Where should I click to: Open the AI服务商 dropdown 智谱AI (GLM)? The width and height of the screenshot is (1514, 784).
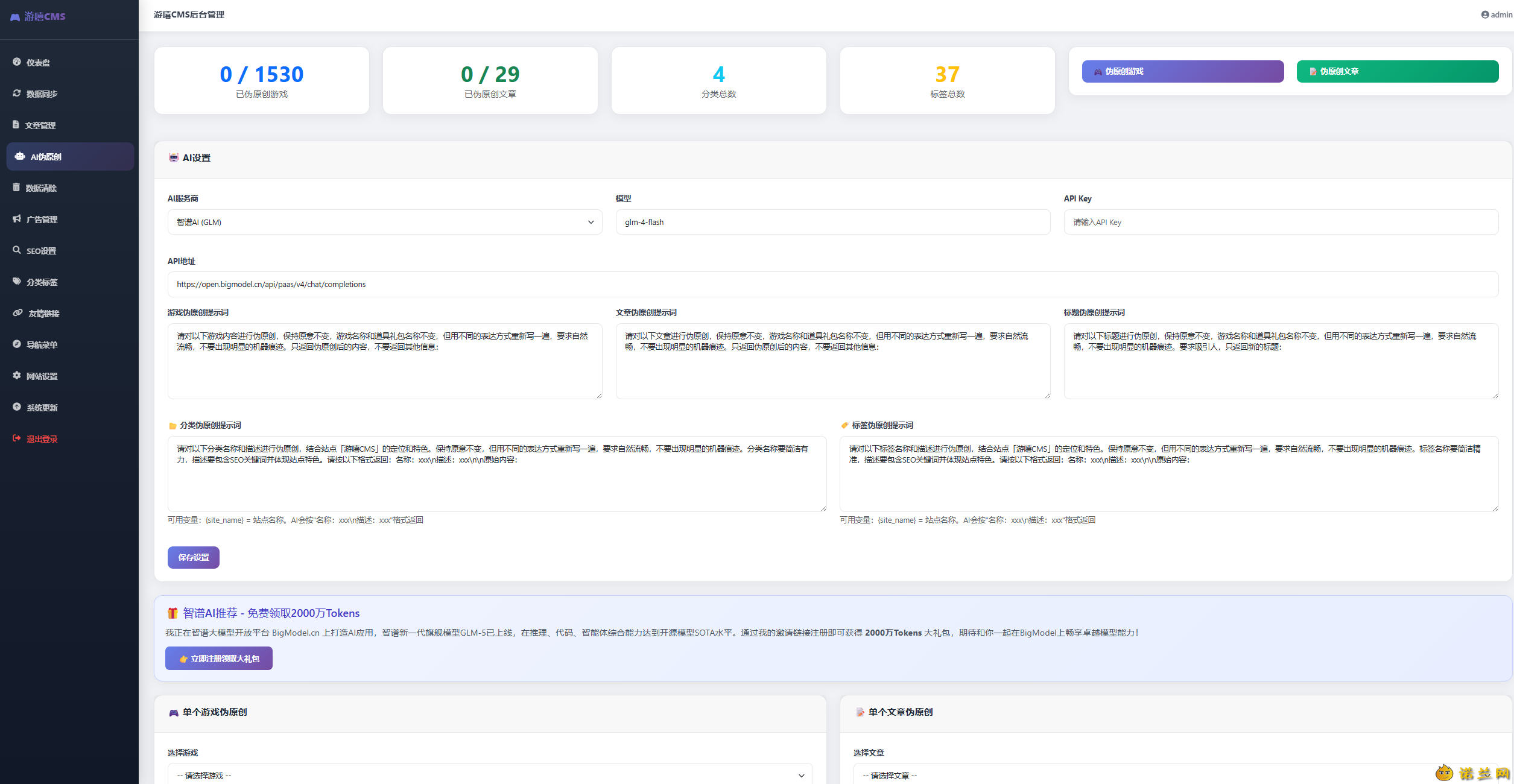[385, 222]
